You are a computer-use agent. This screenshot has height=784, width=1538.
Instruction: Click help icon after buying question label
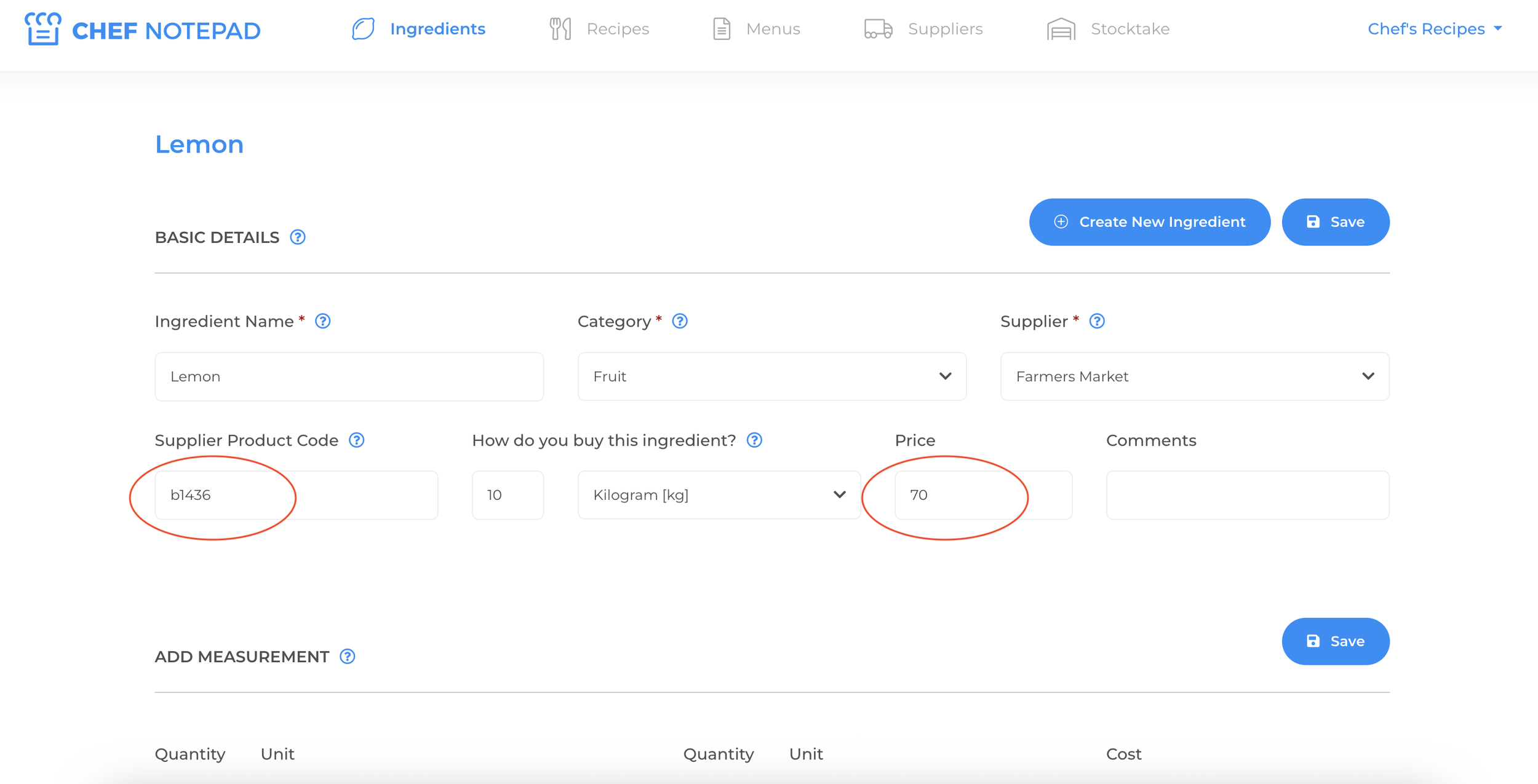pyautogui.click(x=755, y=440)
